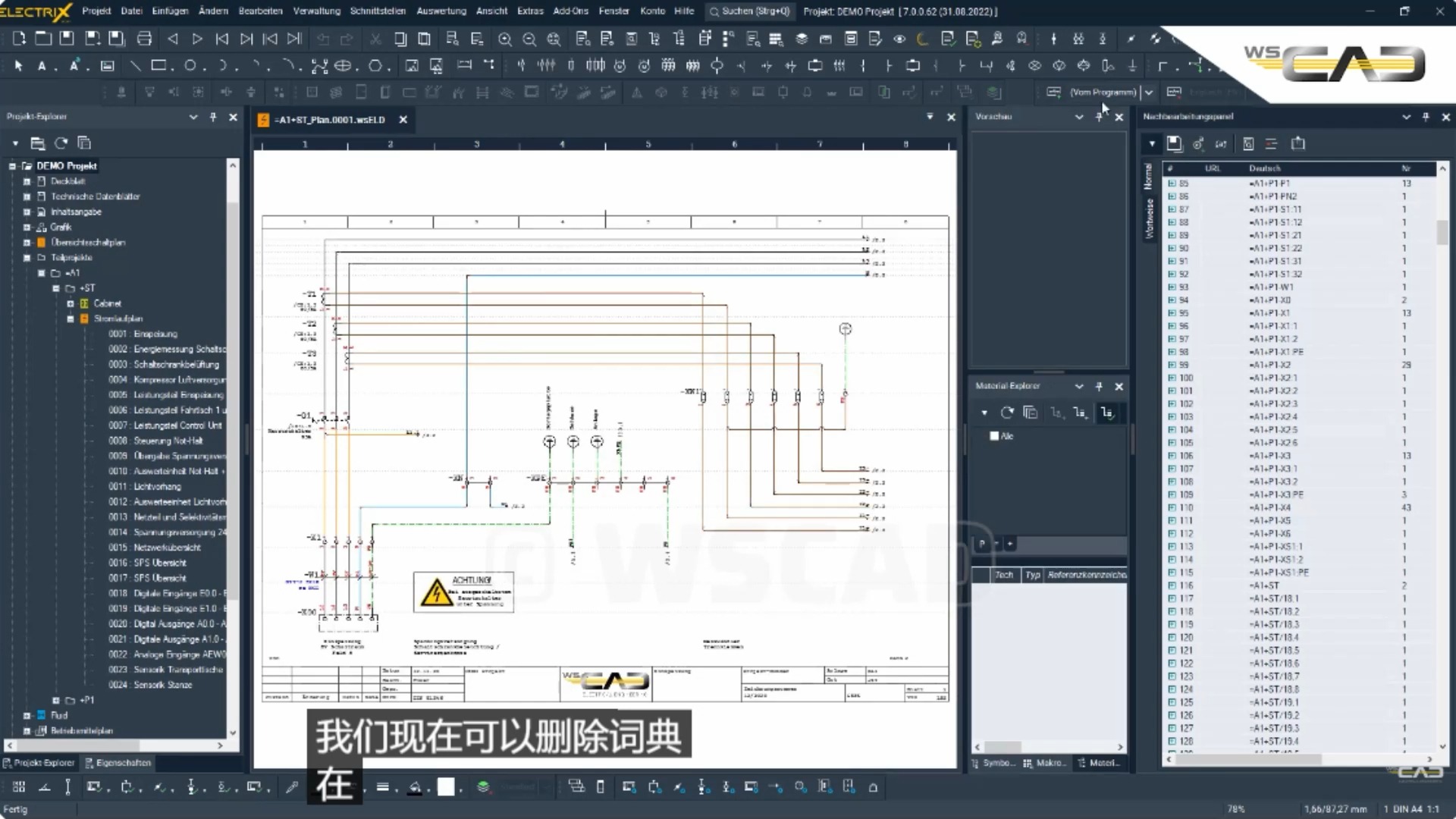Image resolution: width=1456 pixels, height=819 pixels.
Task: Click the white color swatch in bottom toolbar
Action: 446,787
